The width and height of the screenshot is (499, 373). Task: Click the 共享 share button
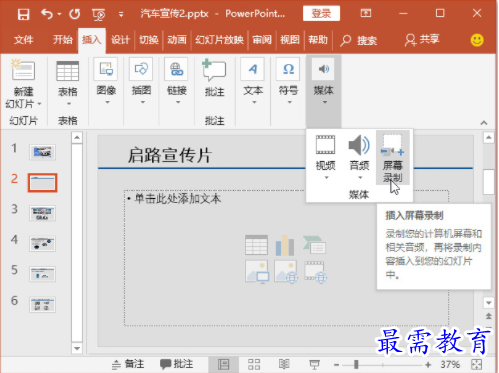coord(423,40)
